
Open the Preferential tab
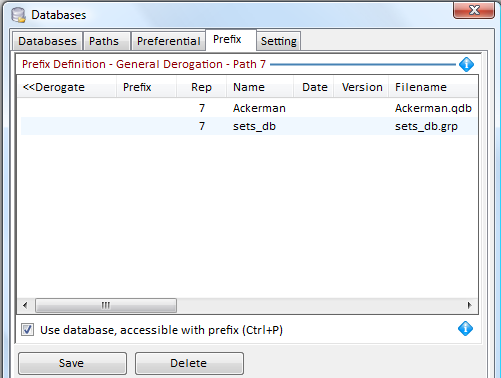coord(168,41)
